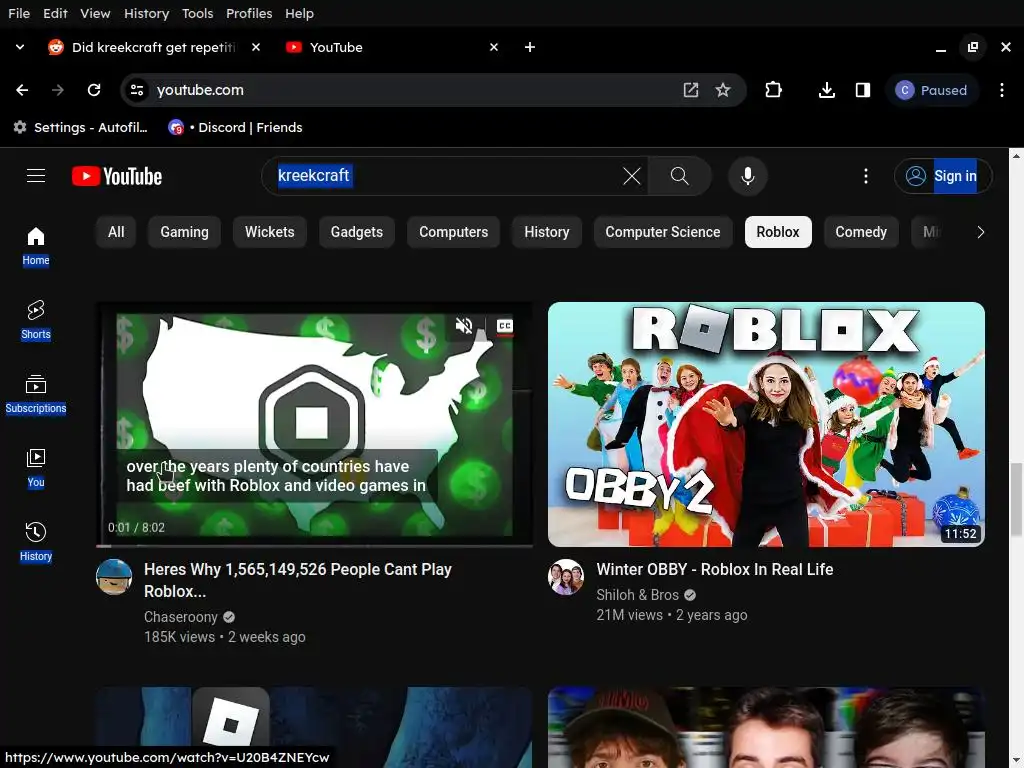Open Shorts in the sidebar
Viewport: 1024px width, 768px height.
click(x=36, y=320)
